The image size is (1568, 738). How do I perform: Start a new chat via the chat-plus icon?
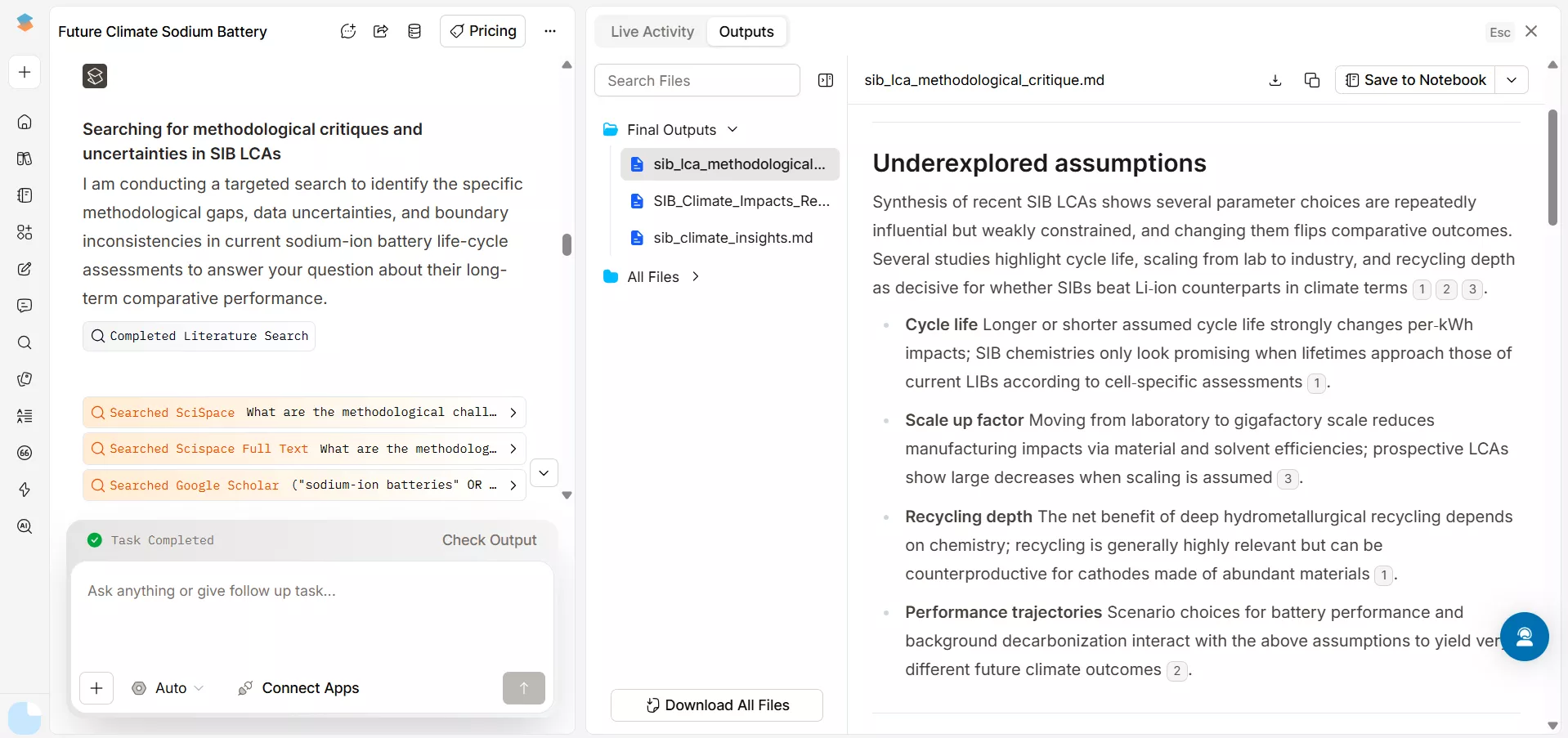[348, 31]
